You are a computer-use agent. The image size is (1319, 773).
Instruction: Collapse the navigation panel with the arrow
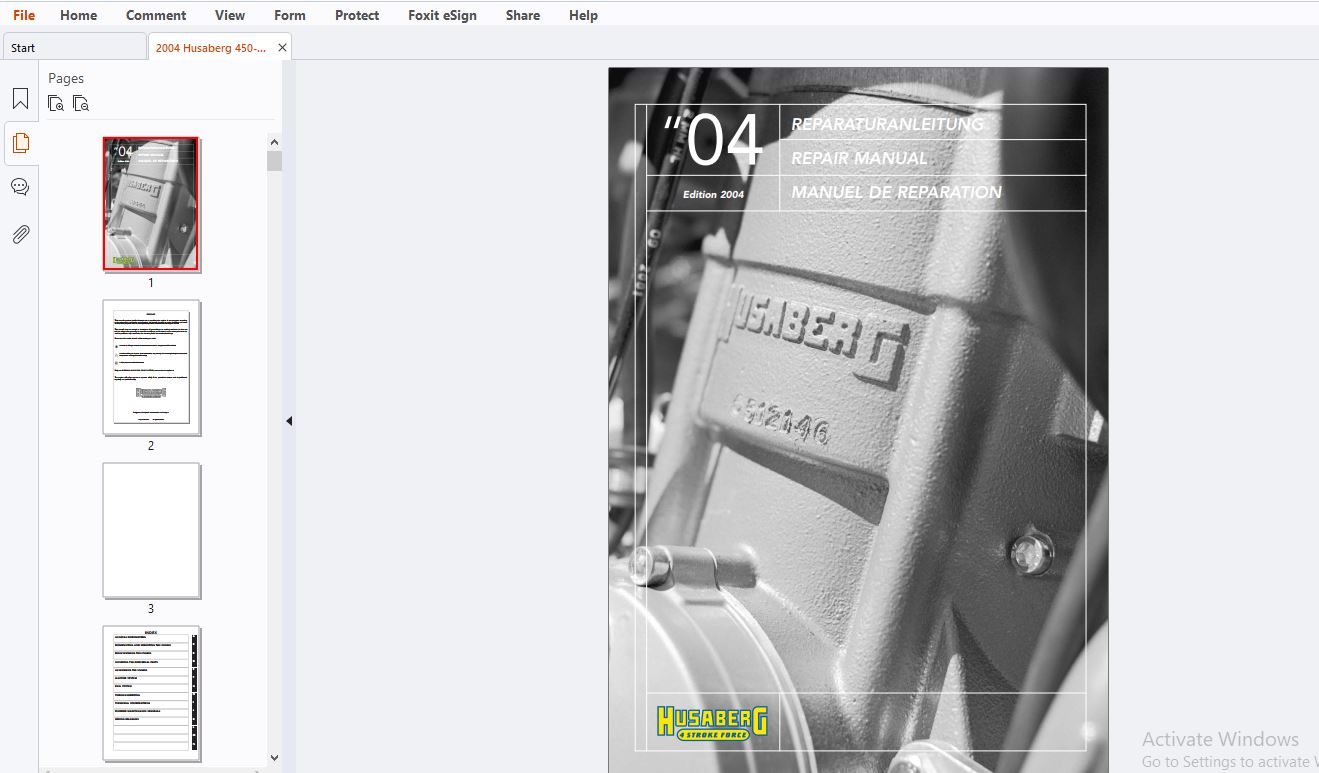(289, 421)
